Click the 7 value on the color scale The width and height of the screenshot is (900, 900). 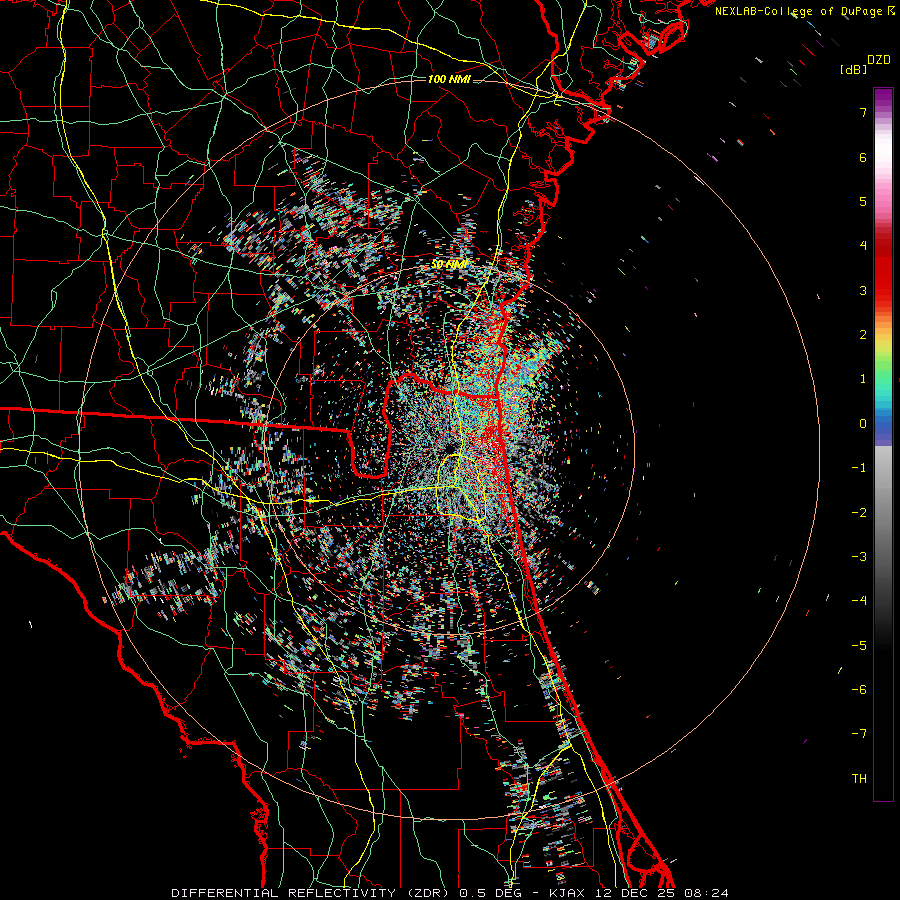pyautogui.click(x=863, y=112)
